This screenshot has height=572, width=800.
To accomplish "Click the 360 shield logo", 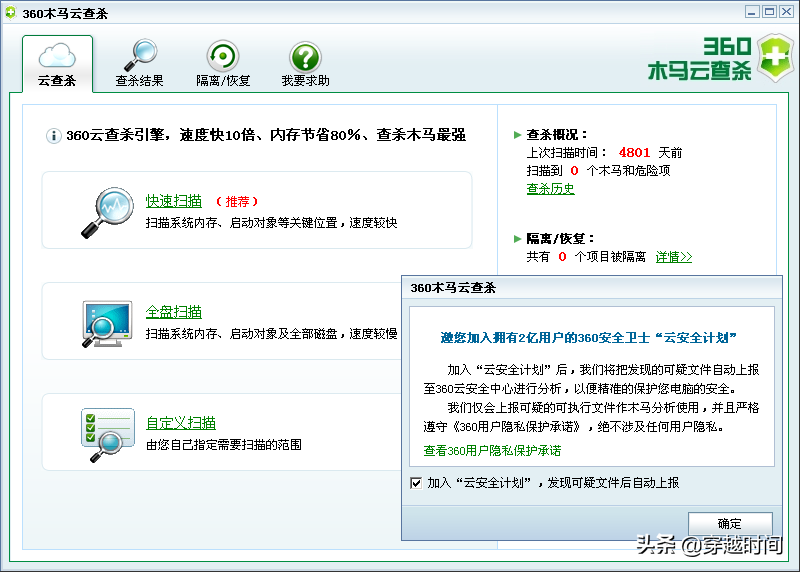I will point(775,57).
